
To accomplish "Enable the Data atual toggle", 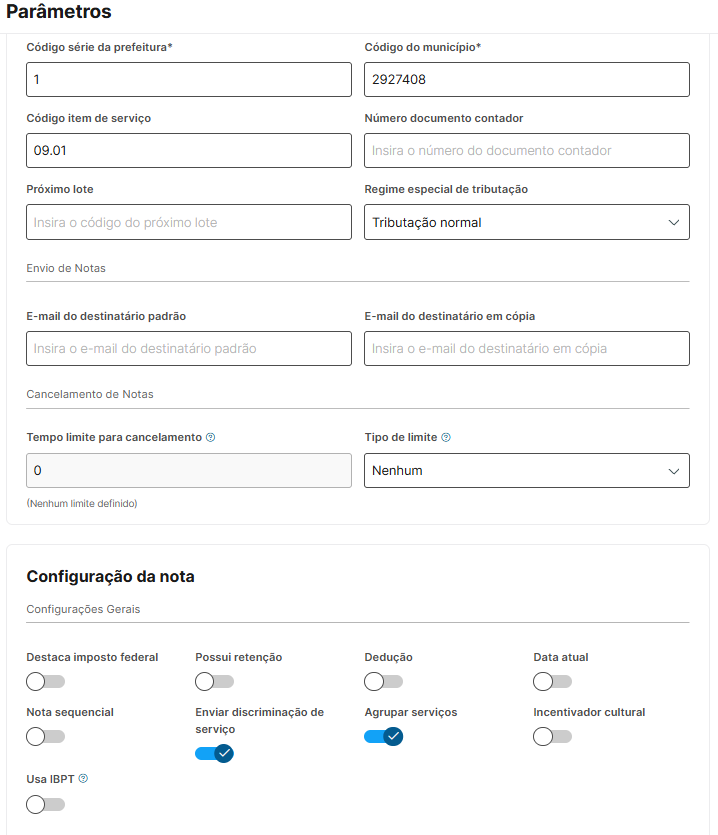I will (552, 682).
